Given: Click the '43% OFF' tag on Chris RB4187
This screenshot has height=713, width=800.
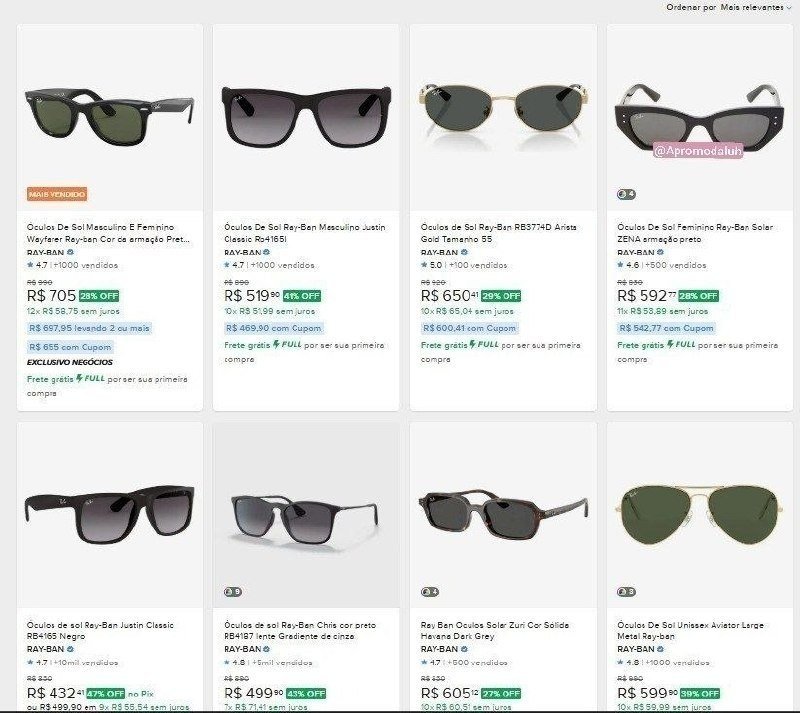Looking at the screenshot, I should (306, 694).
